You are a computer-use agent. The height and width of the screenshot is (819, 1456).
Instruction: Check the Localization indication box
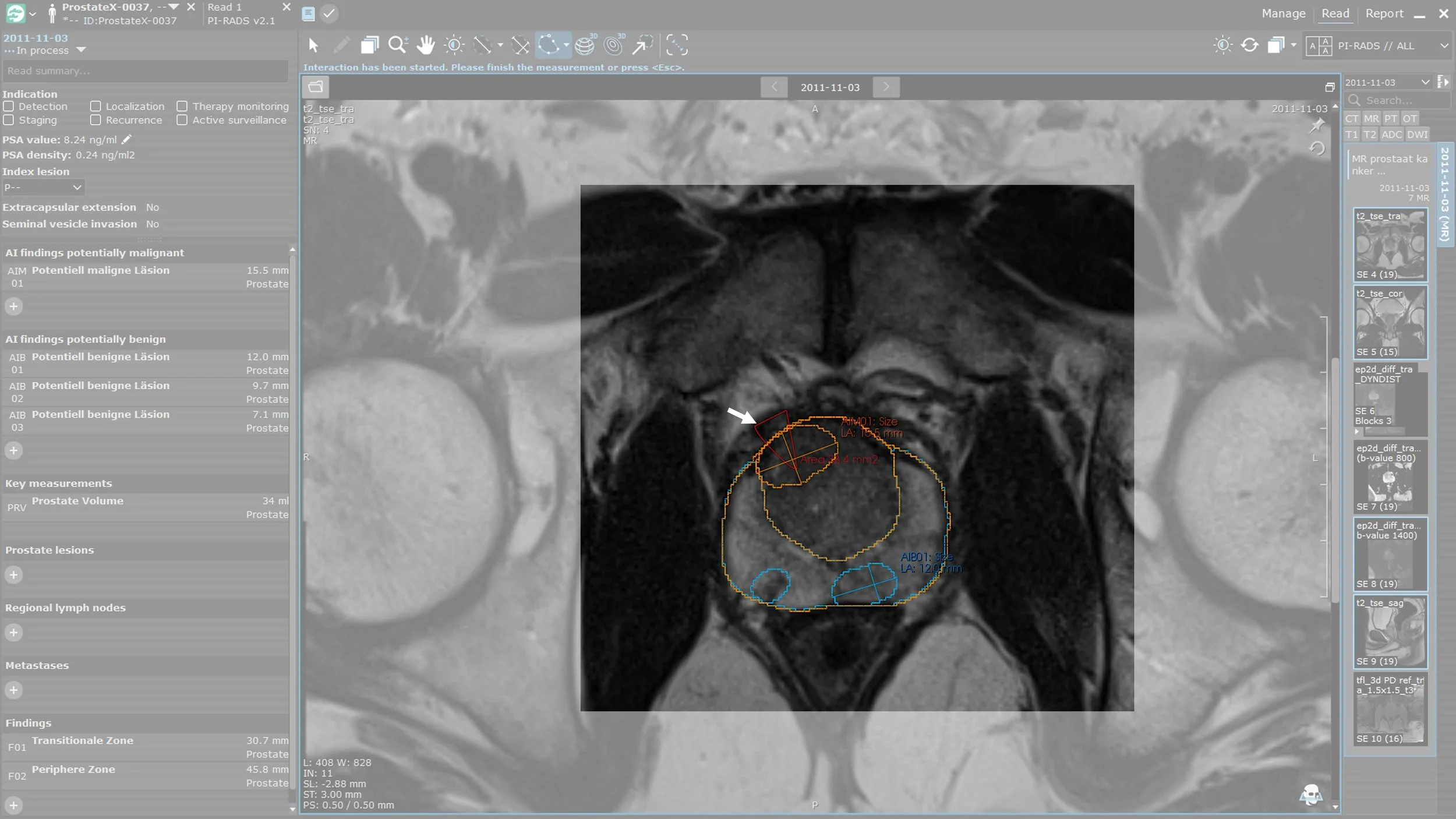96,107
